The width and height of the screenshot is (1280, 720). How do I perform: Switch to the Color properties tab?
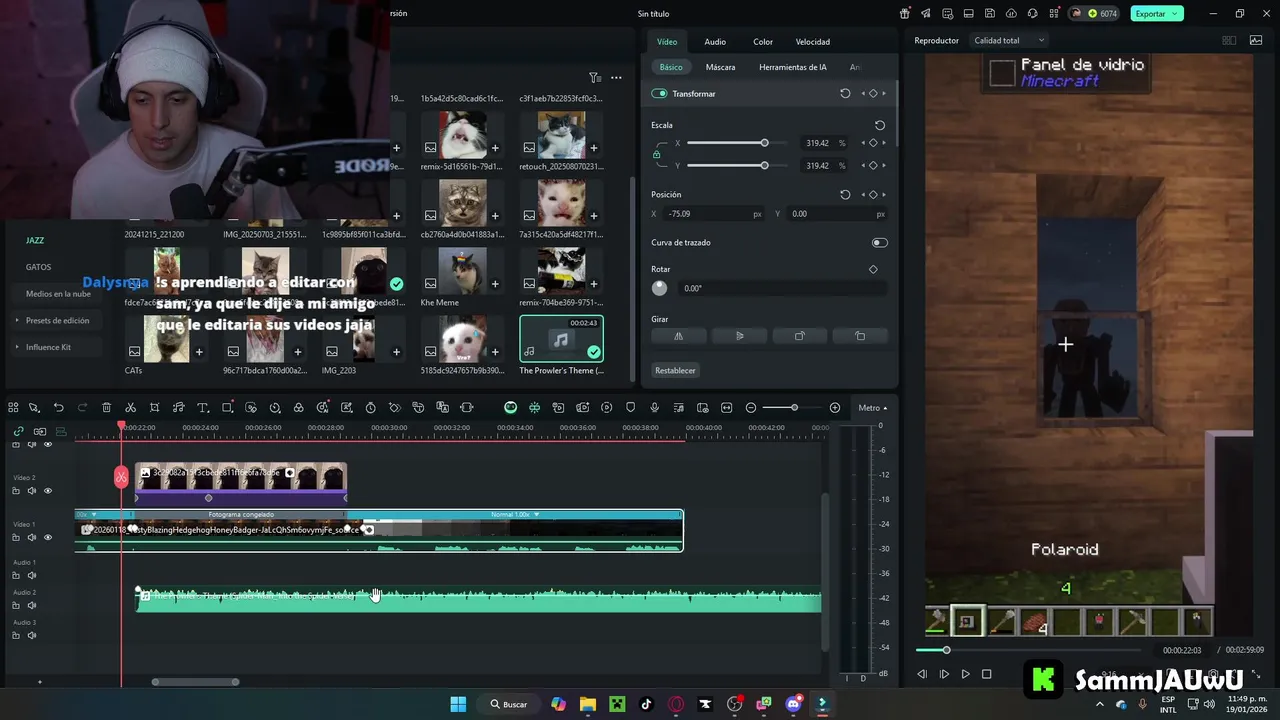coord(763,42)
